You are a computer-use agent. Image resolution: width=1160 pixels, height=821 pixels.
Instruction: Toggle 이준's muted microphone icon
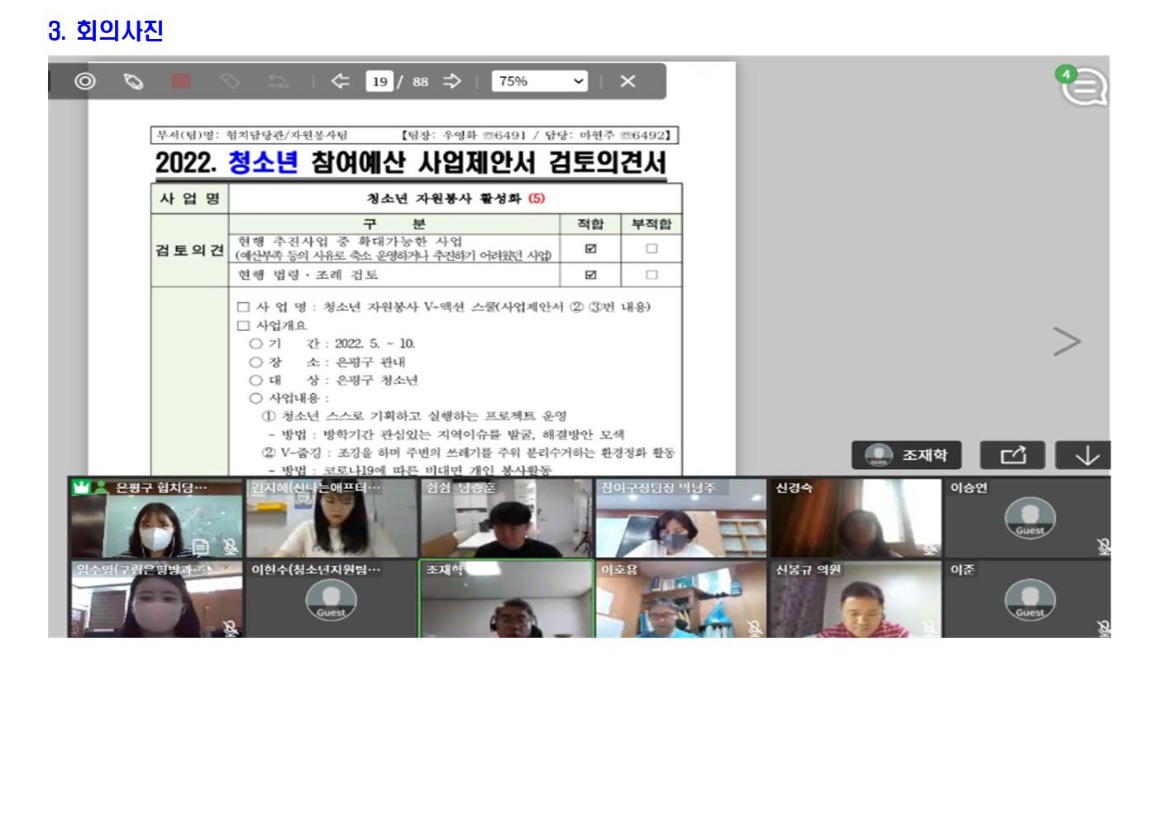tap(1105, 629)
